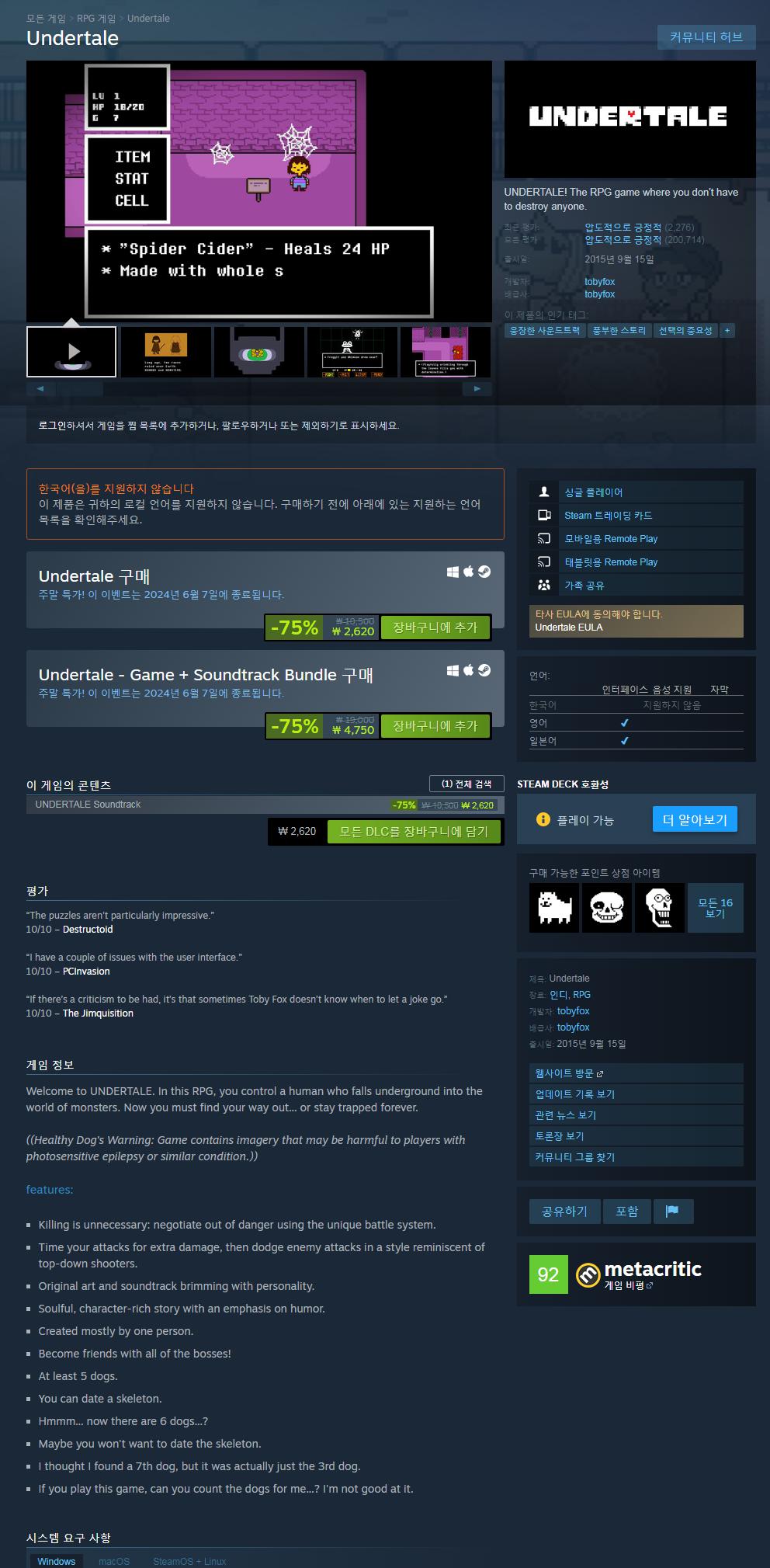Image resolution: width=770 pixels, height=1568 pixels.
Task: Open the Papyrus skull point shop item
Action: (660, 907)
